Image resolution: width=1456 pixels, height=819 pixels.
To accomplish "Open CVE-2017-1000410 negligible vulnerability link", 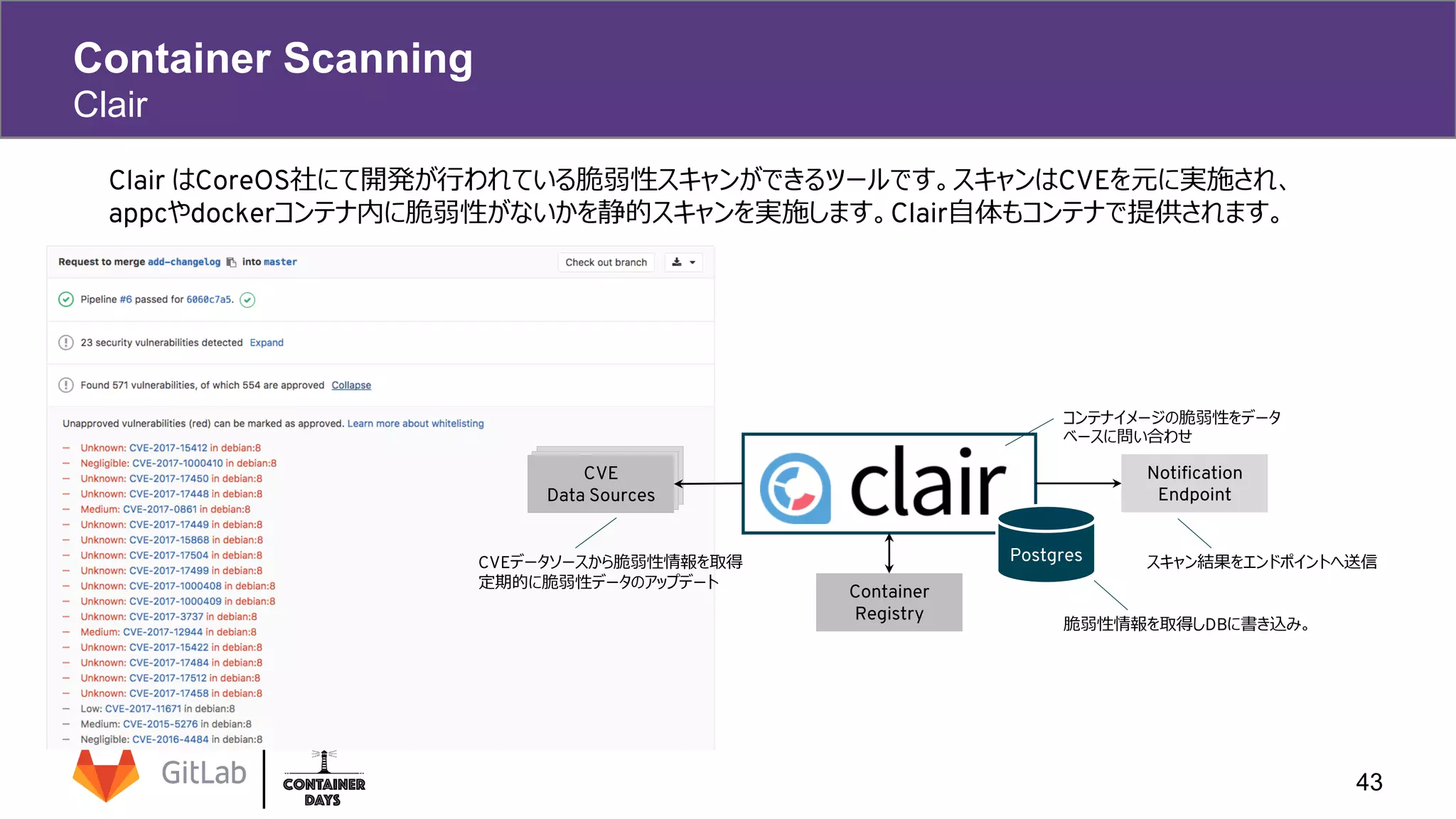I will (x=178, y=464).
